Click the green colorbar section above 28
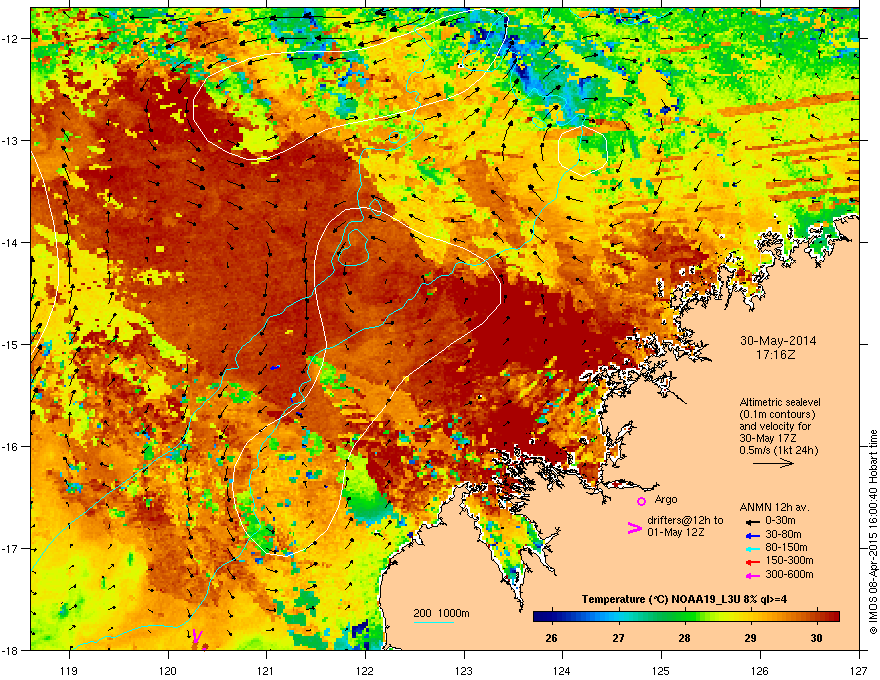880x680 pixels. 684,617
